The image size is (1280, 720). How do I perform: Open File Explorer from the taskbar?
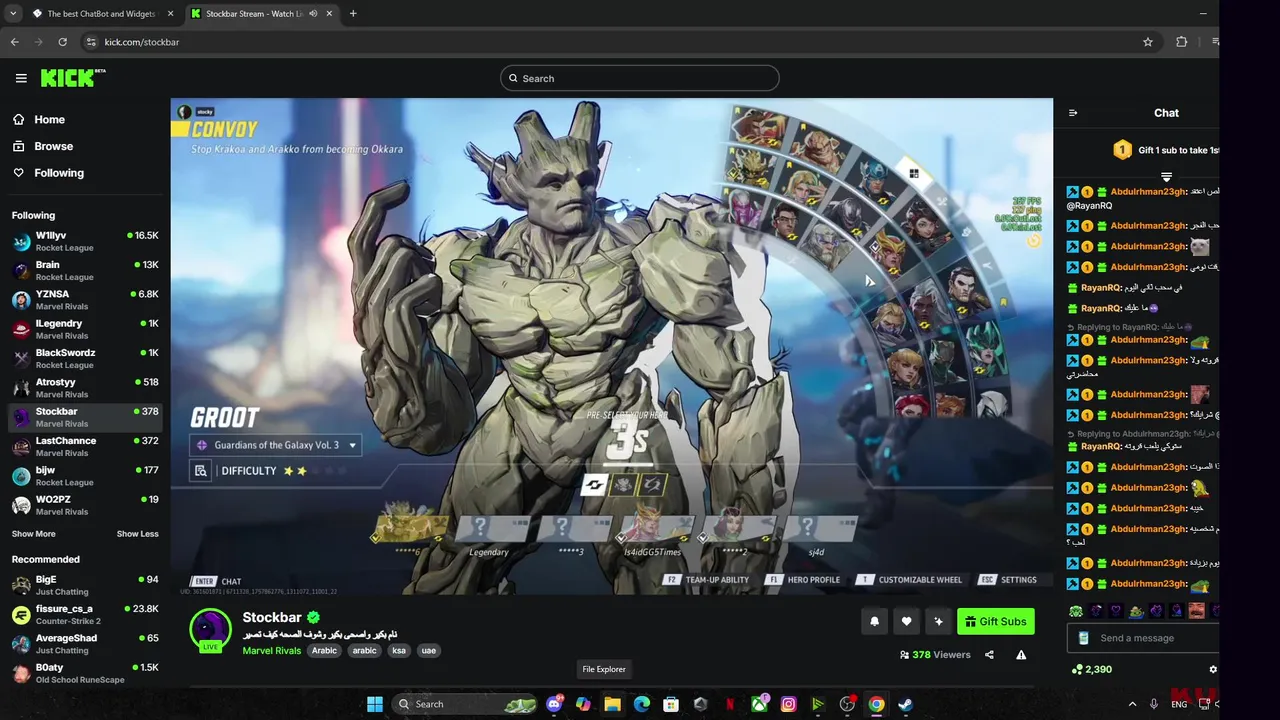pyautogui.click(x=612, y=704)
